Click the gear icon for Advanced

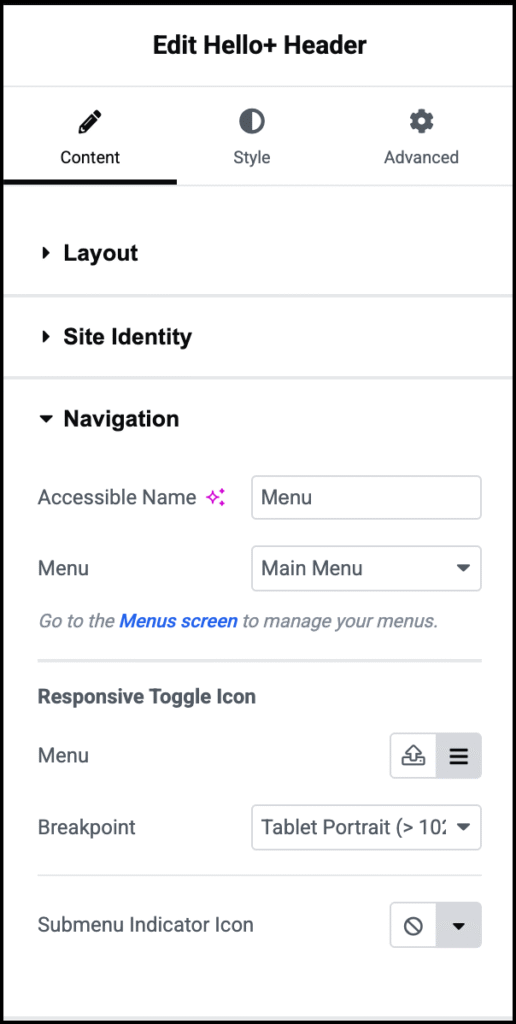point(421,121)
